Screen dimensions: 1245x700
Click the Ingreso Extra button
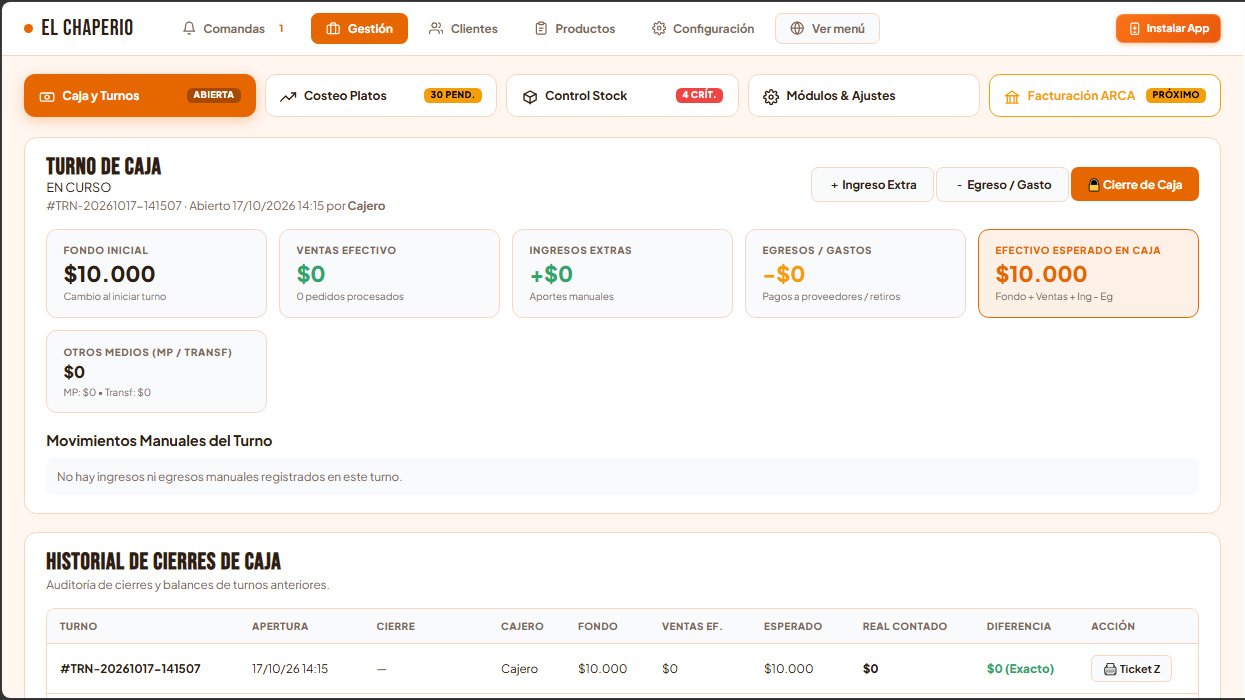pyautogui.click(x=873, y=185)
